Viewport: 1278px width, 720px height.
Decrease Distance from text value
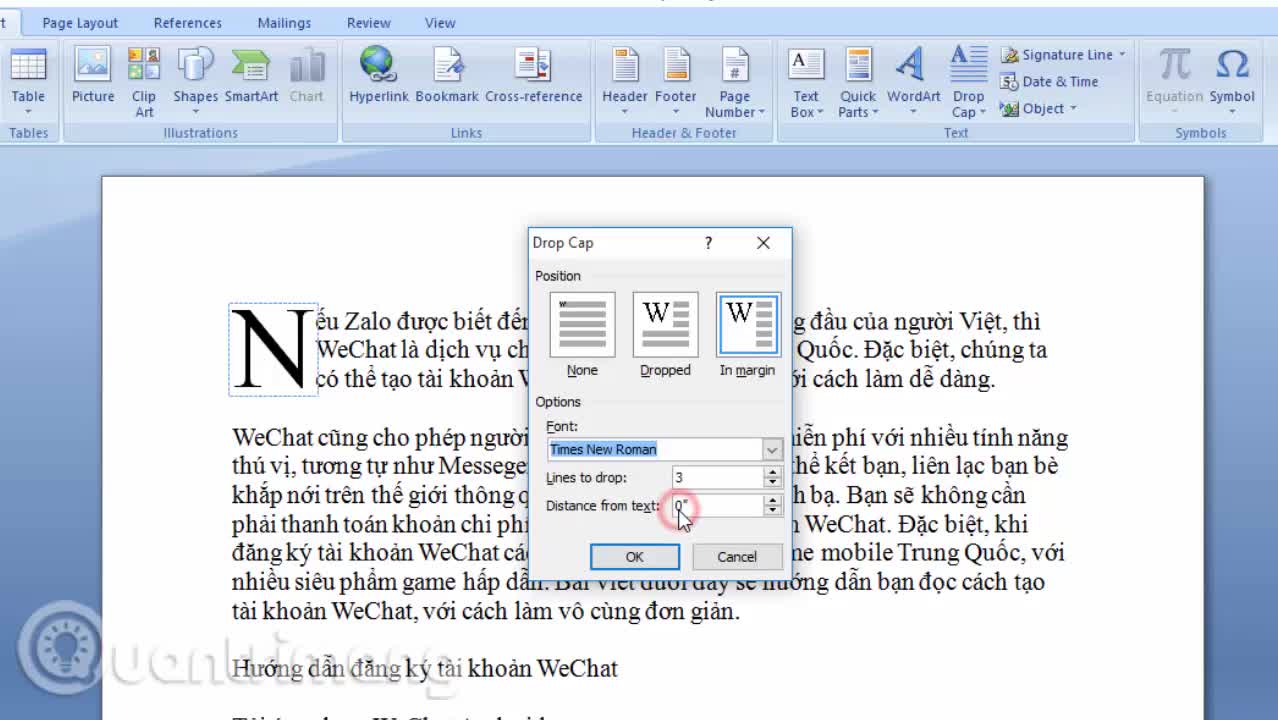point(772,511)
